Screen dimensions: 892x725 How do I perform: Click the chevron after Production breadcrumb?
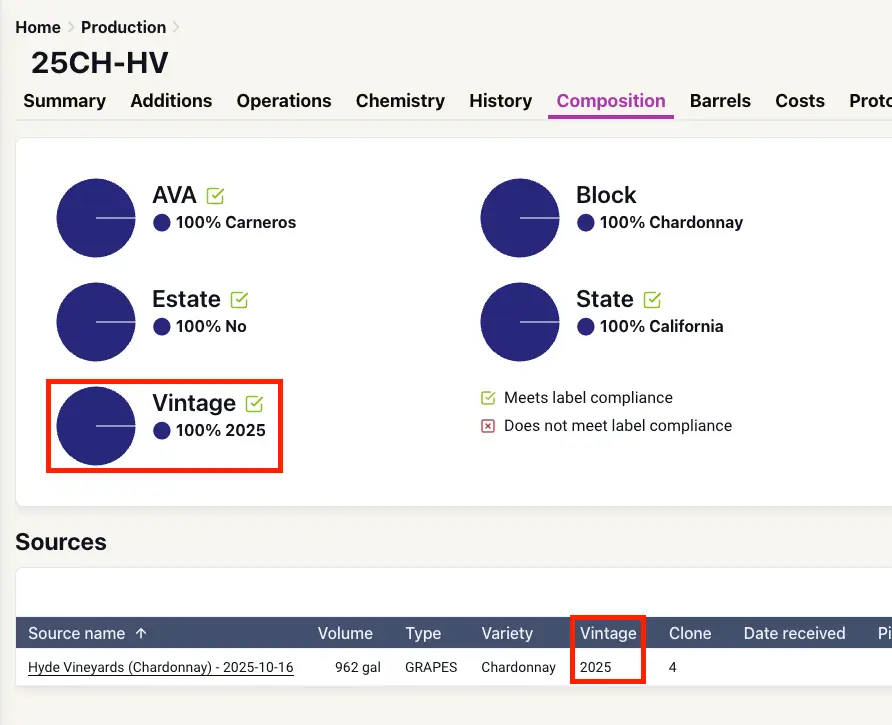tap(177, 28)
